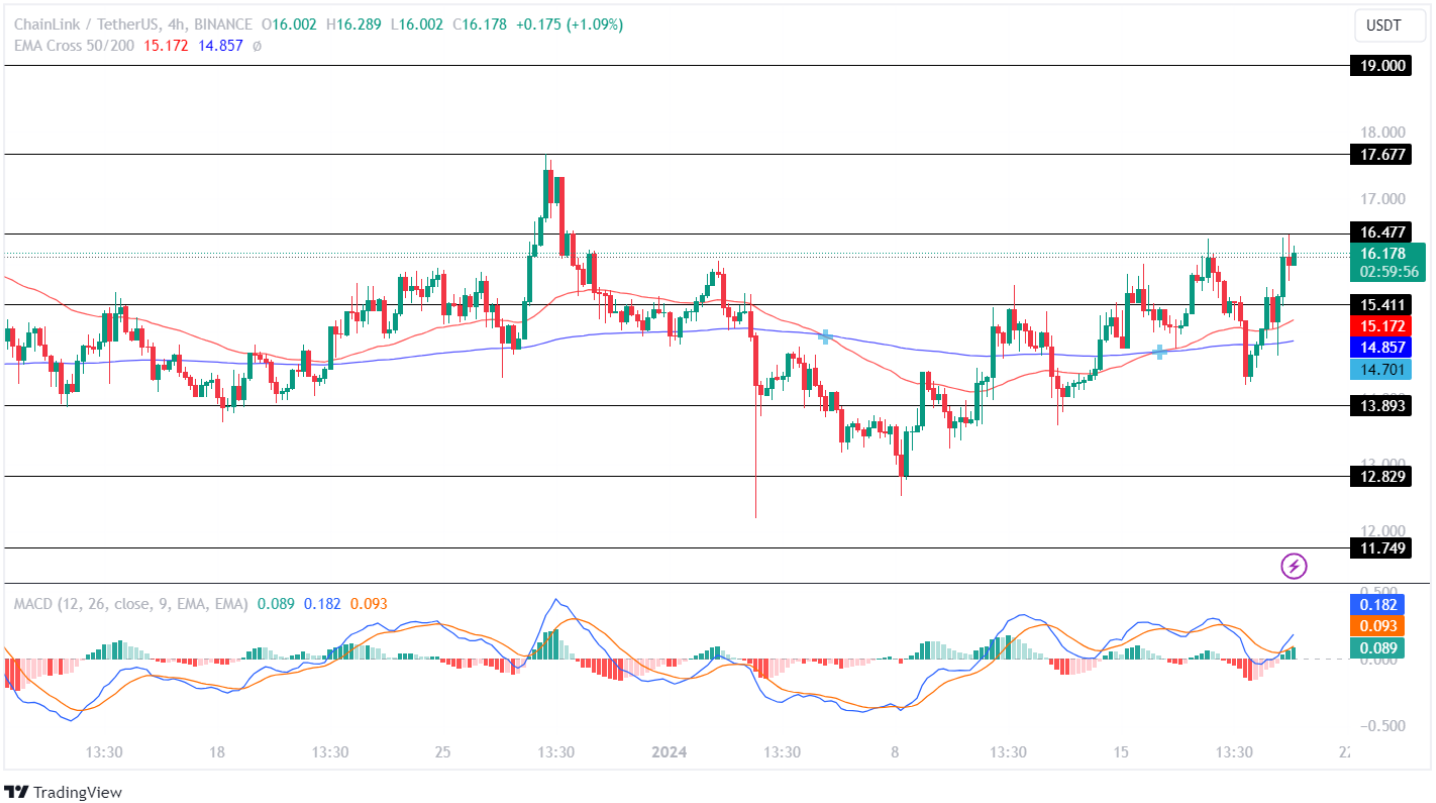Image resolution: width=1436 pixels, height=803 pixels.
Task: Click the MACD value tag 0.182
Action: (x=1378, y=604)
